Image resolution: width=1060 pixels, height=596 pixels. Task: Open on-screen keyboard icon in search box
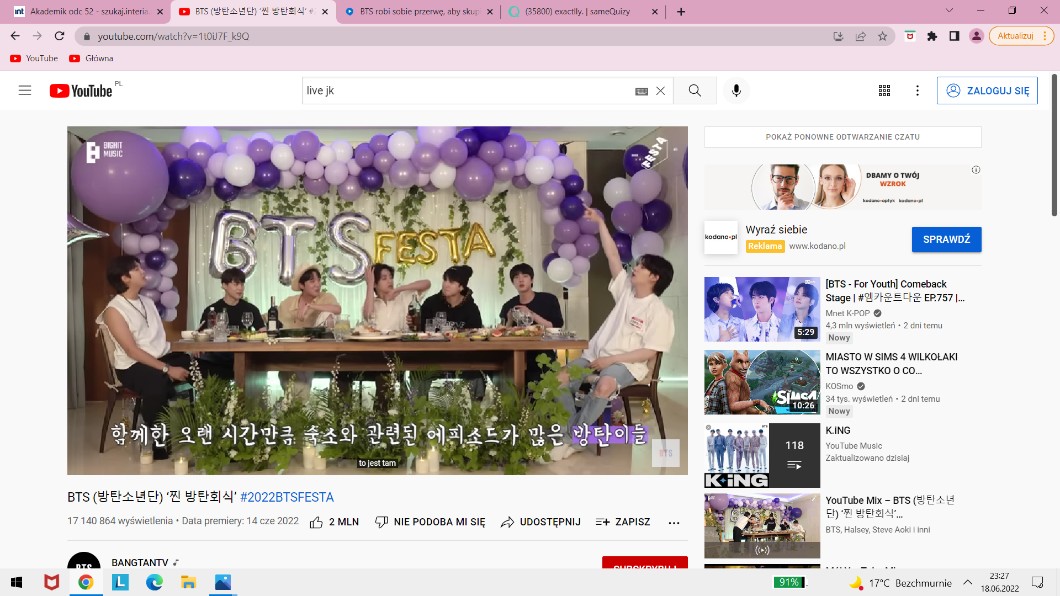[x=641, y=91]
